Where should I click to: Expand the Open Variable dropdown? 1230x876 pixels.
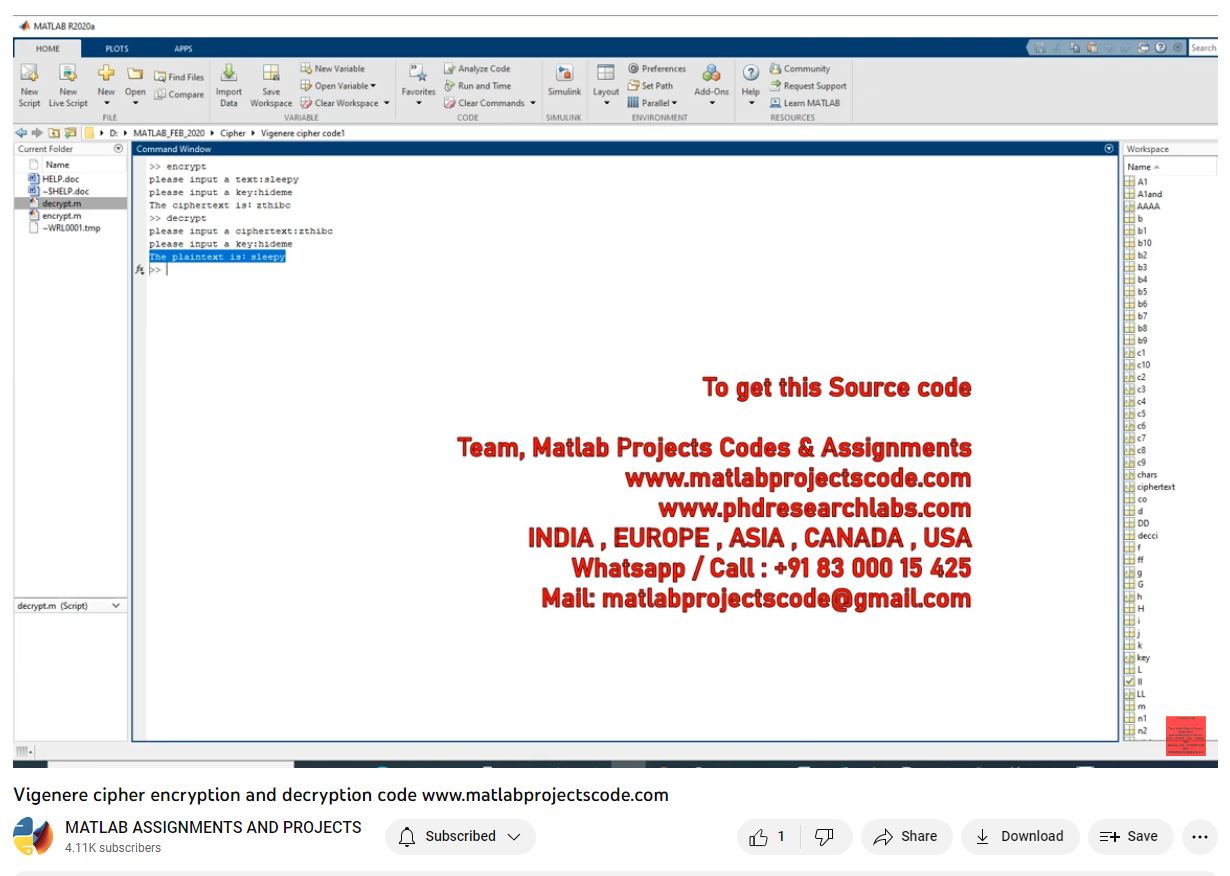point(373,86)
